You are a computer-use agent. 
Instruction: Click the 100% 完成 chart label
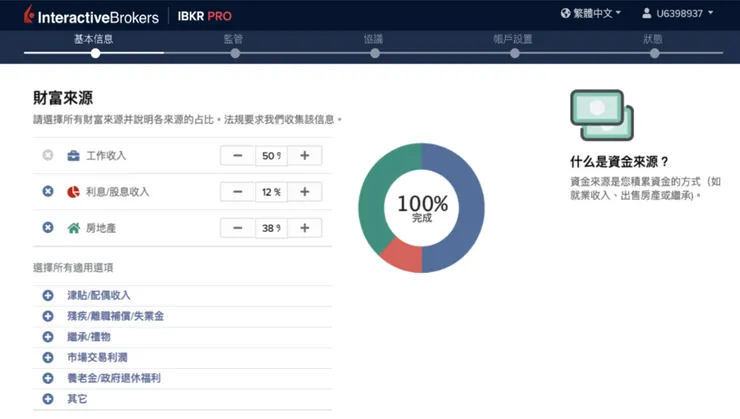pos(422,208)
